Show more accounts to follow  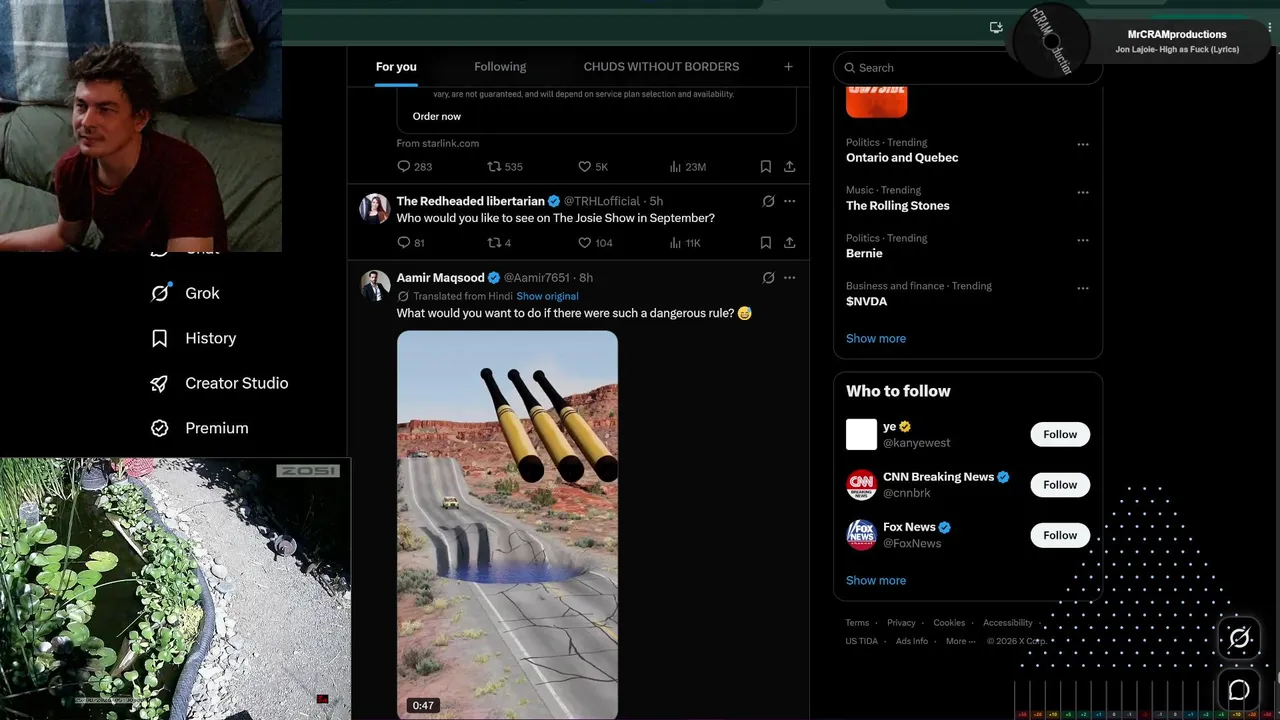tap(876, 581)
